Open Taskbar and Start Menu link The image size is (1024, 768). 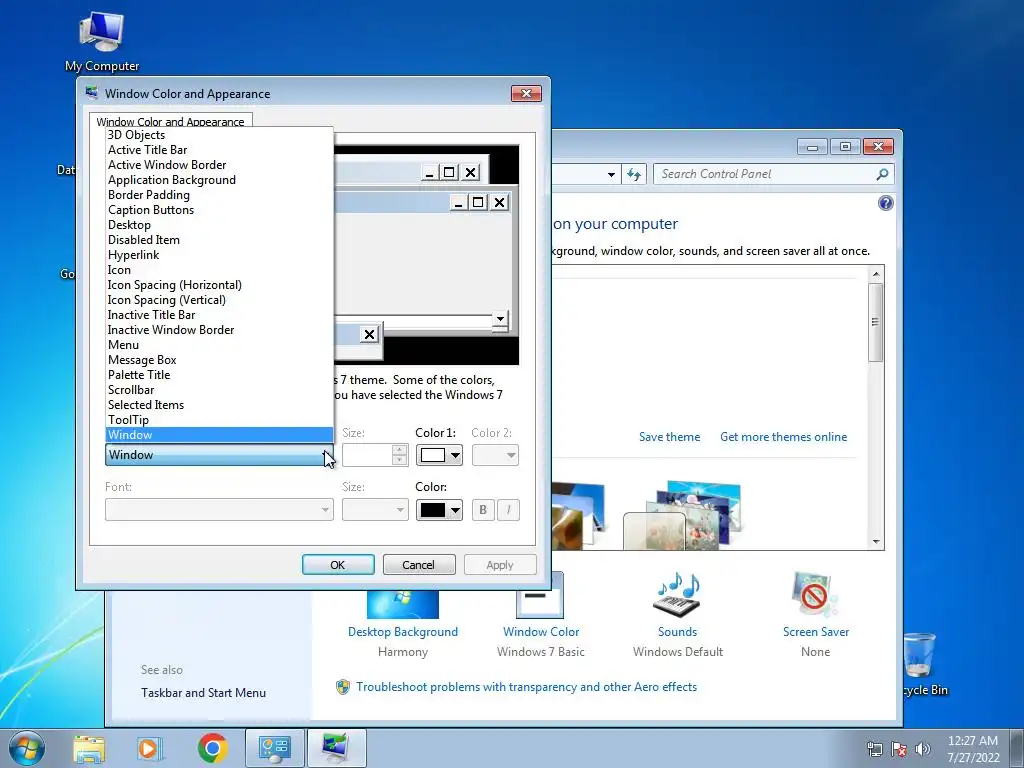click(x=203, y=693)
